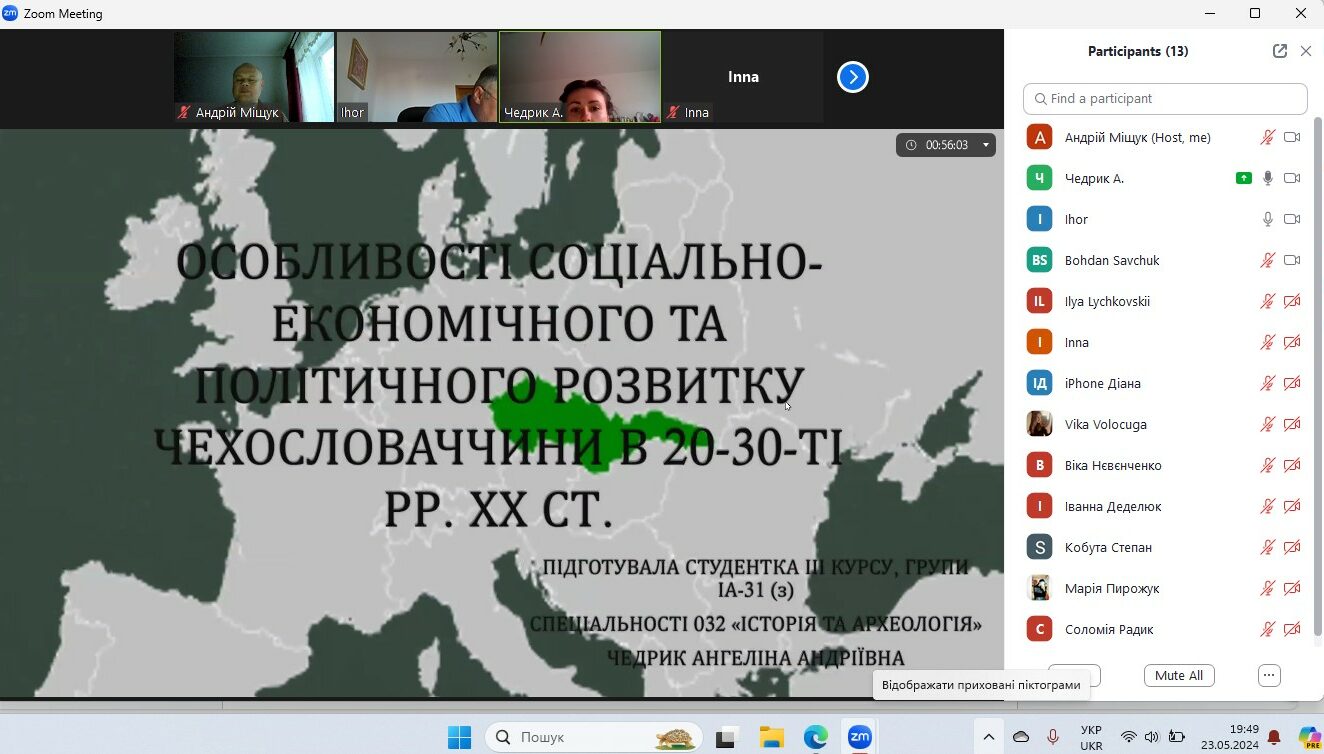Select Соломія Радик in participants list
The width and height of the screenshot is (1324, 754).
click(1108, 629)
